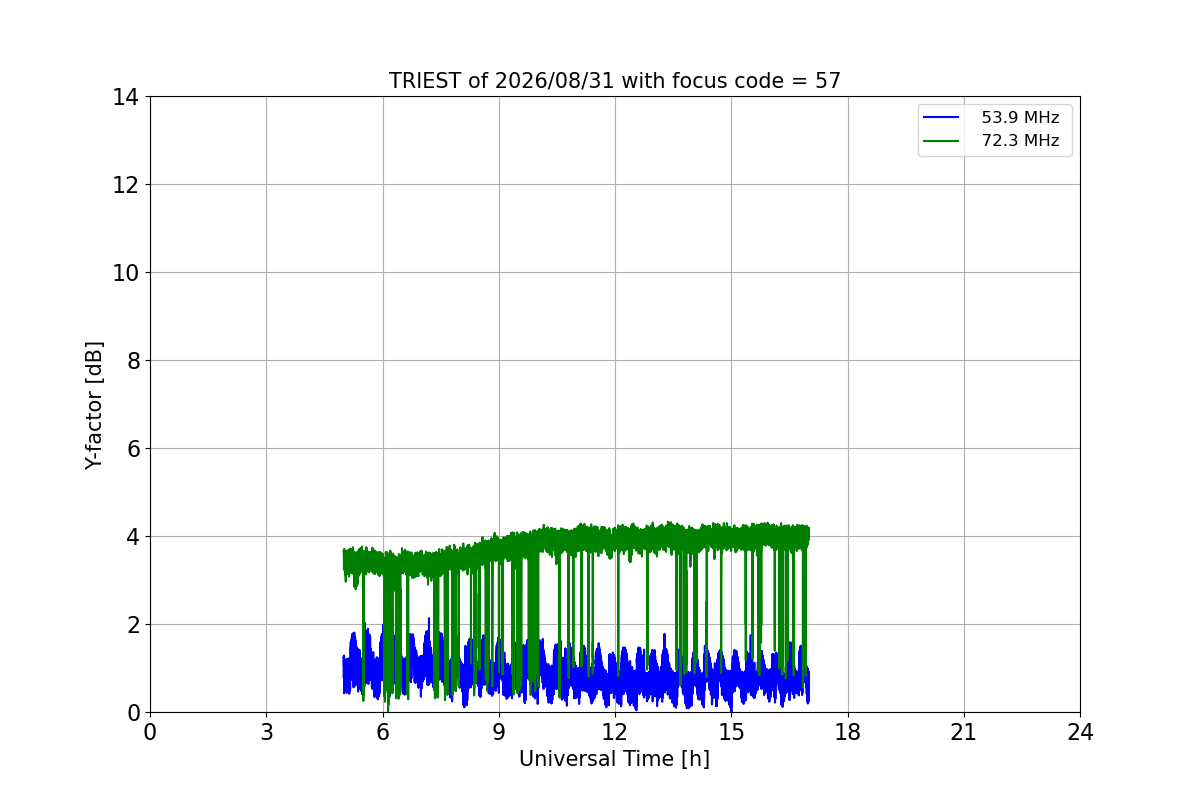The width and height of the screenshot is (1200, 800).
Task: Click y-axis tick label 8
Action: pyautogui.click(x=132, y=361)
